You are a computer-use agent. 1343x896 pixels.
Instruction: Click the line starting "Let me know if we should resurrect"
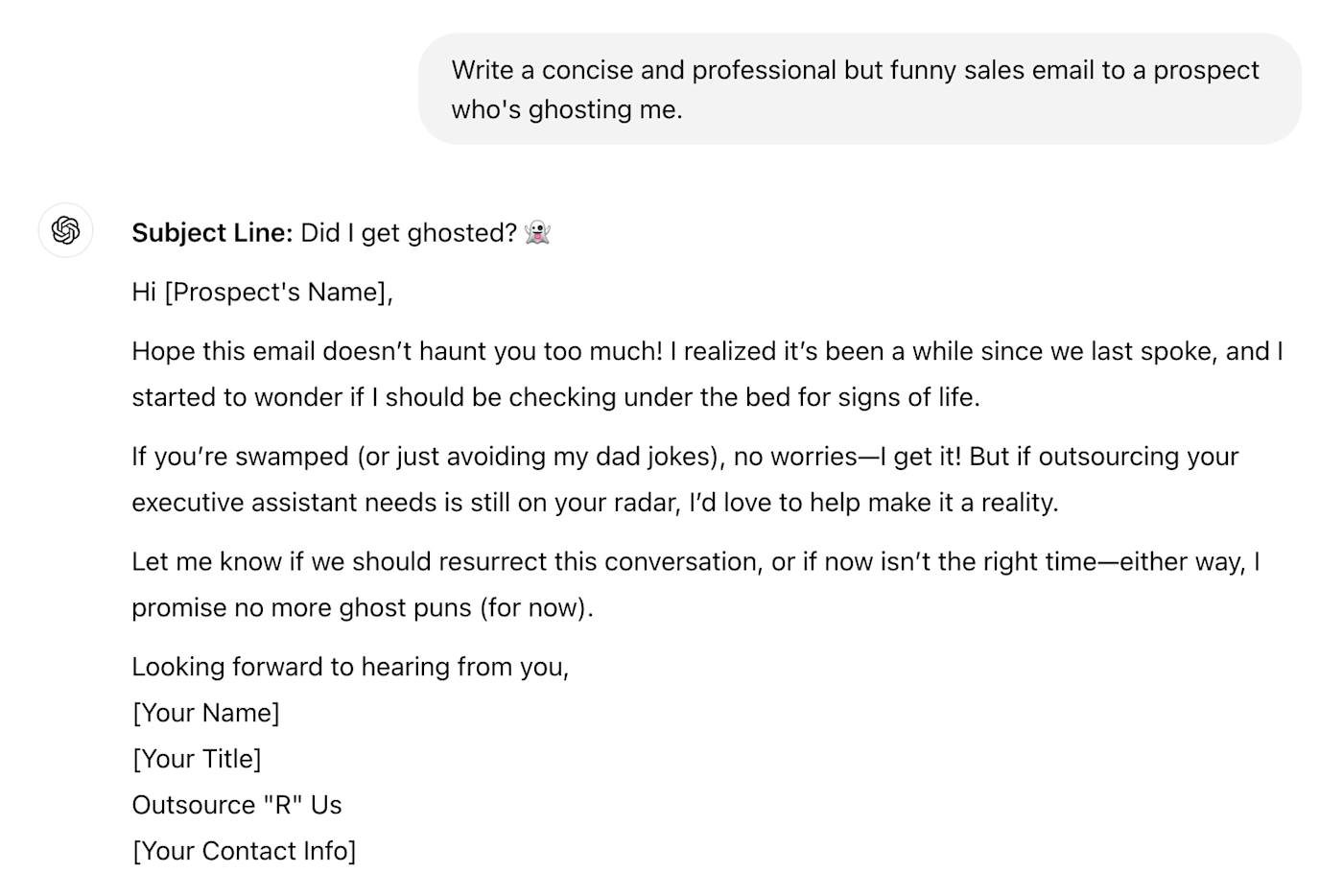pyautogui.click(x=695, y=562)
